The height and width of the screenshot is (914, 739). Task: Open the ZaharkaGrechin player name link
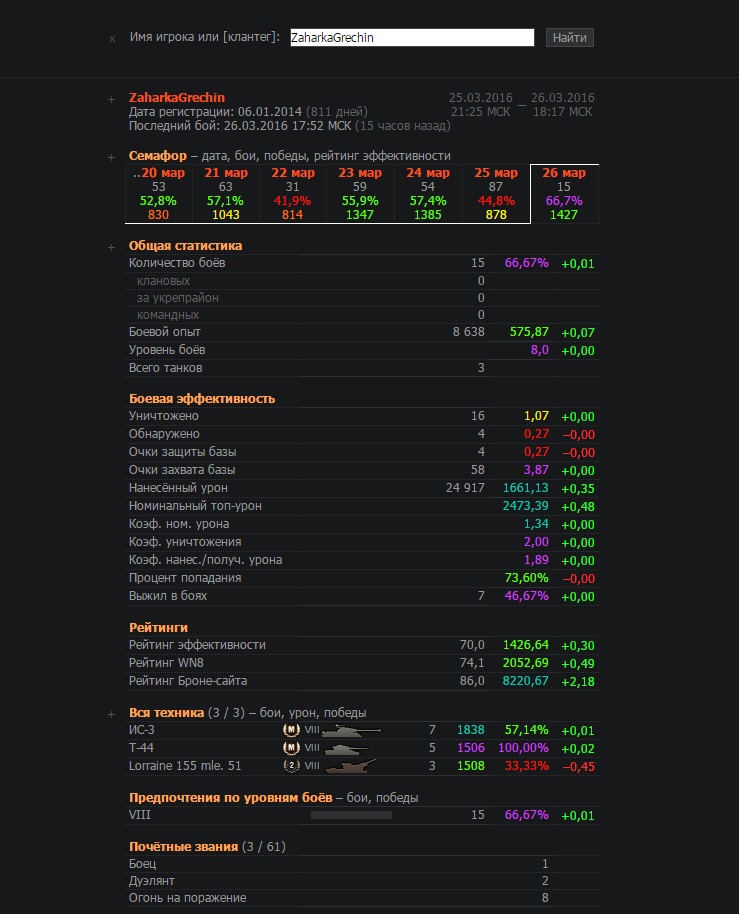[x=177, y=98]
